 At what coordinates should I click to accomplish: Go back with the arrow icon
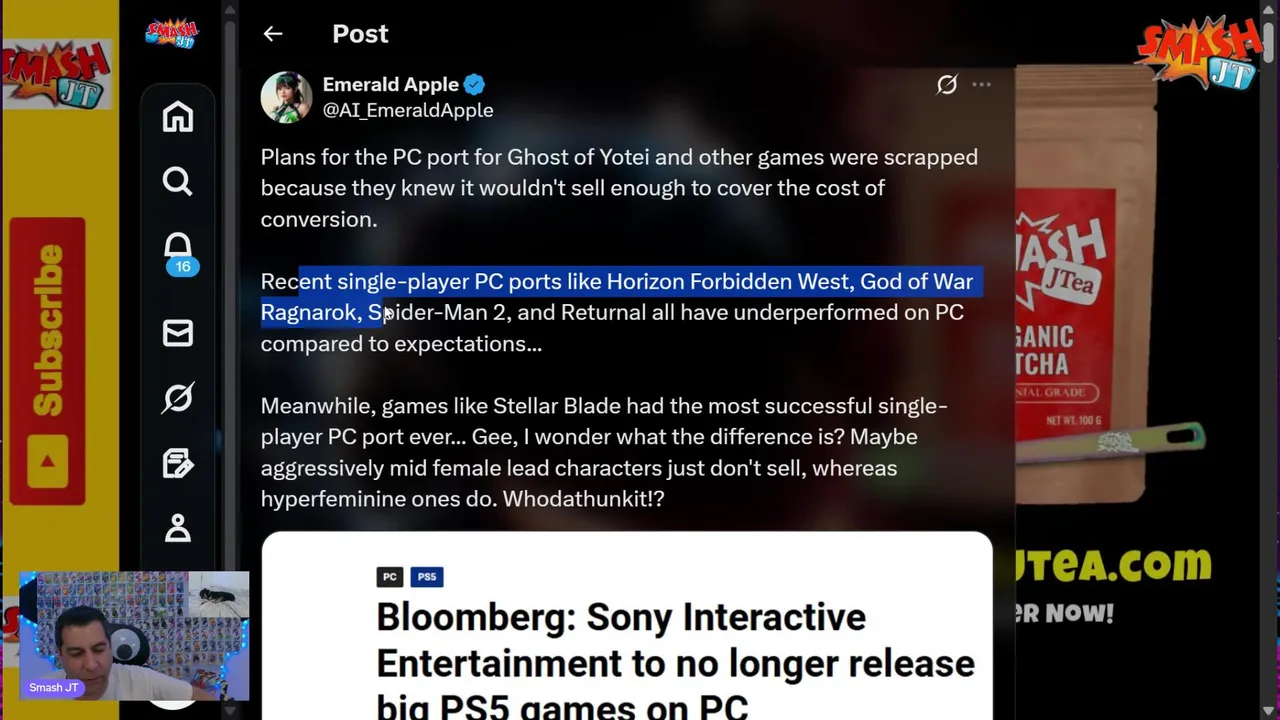point(273,34)
